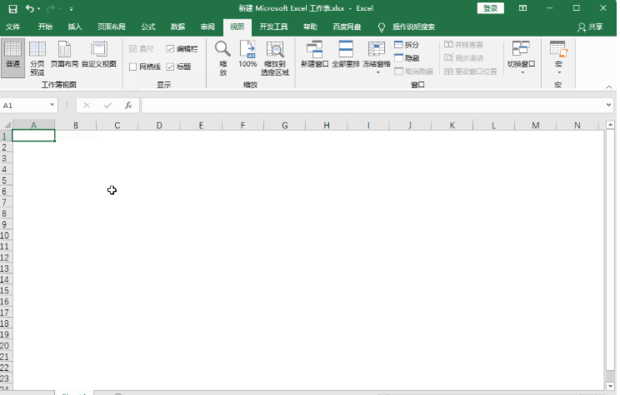Enable the 网格线 gridlines checkbox
Screen dimensions: 620x395
[x=133, y=66]
